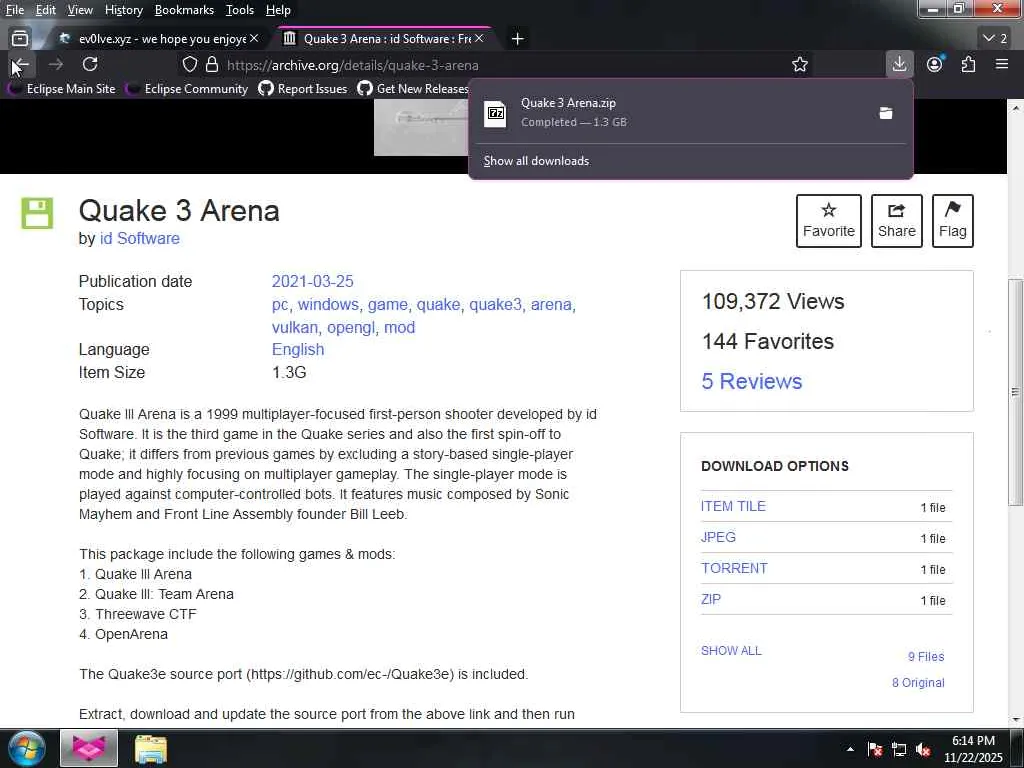Click the muted volume tray icon
This screenshot has width=1024, height=768.
tap(923, 749)
